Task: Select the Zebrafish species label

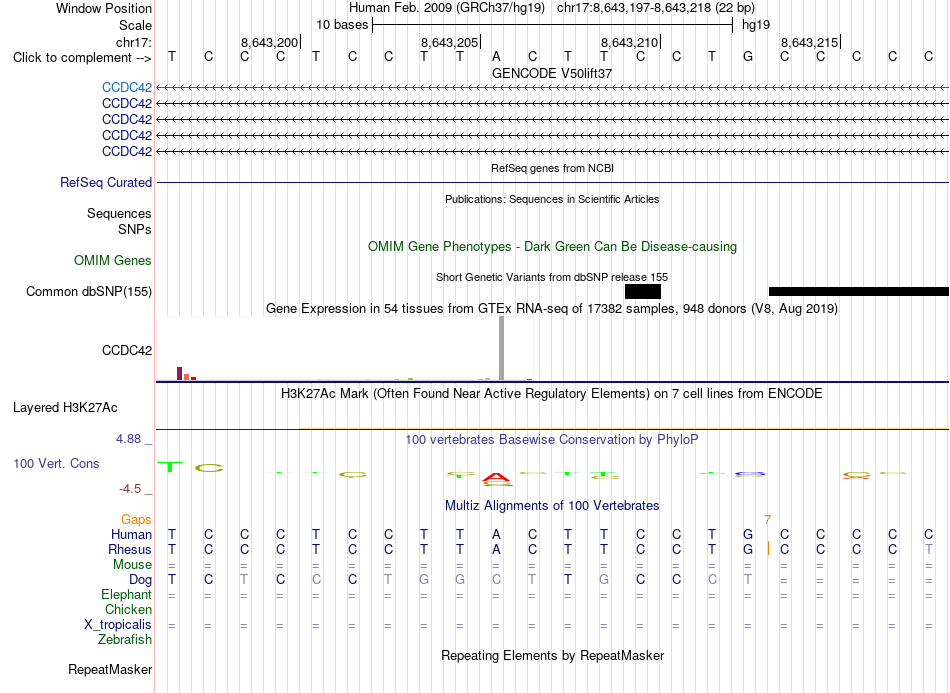Action: (x=125, y=639)
